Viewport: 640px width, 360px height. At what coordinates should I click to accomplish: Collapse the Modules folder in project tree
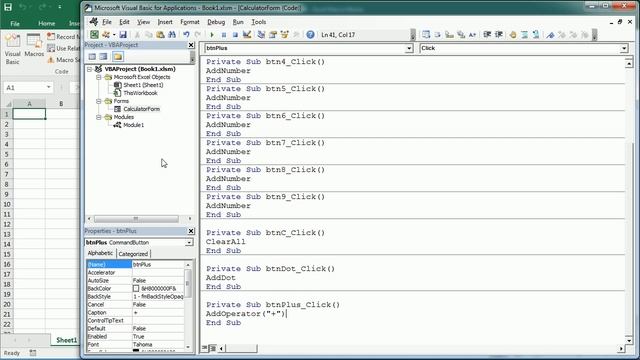(x=98, y=117)
